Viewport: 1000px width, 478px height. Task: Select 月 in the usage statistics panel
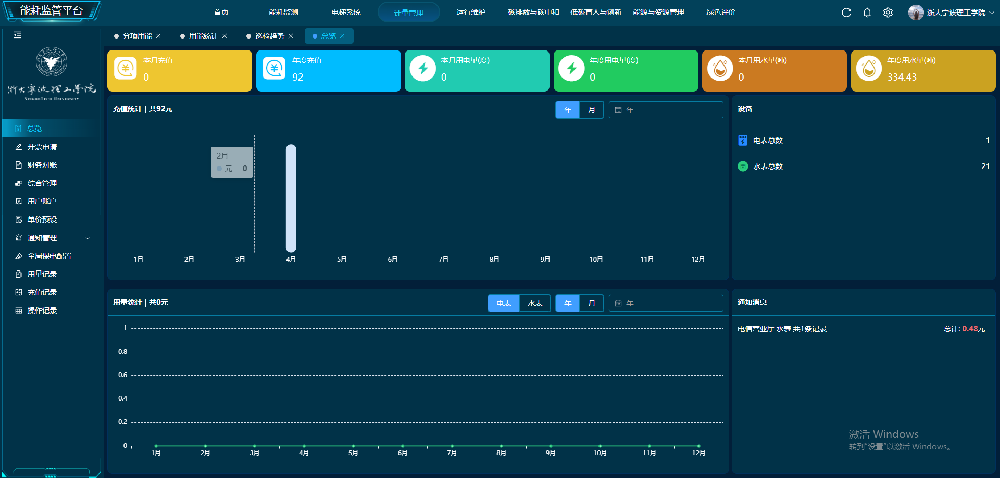591,303
